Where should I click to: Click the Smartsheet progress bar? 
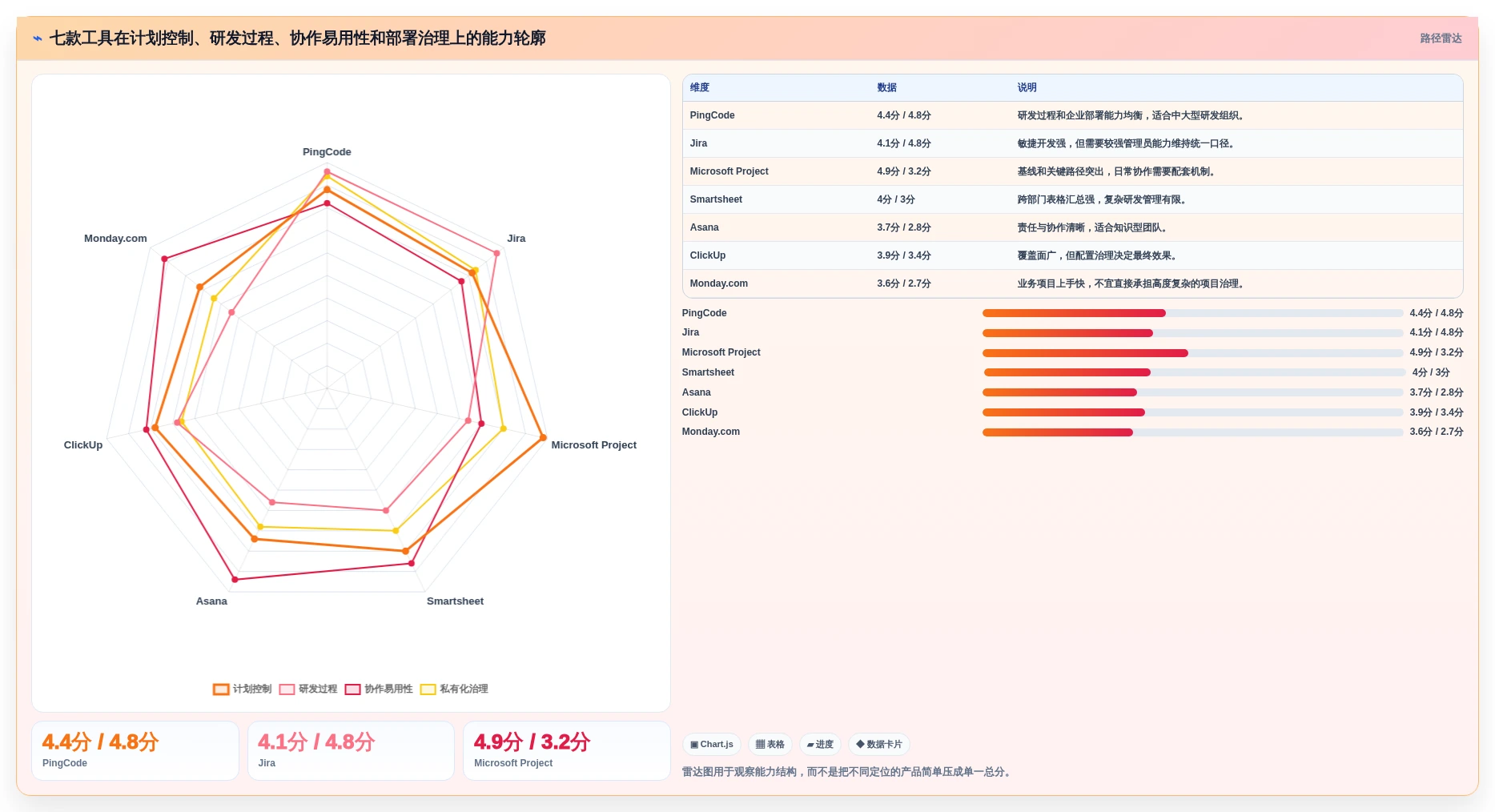click(1194, 372)
